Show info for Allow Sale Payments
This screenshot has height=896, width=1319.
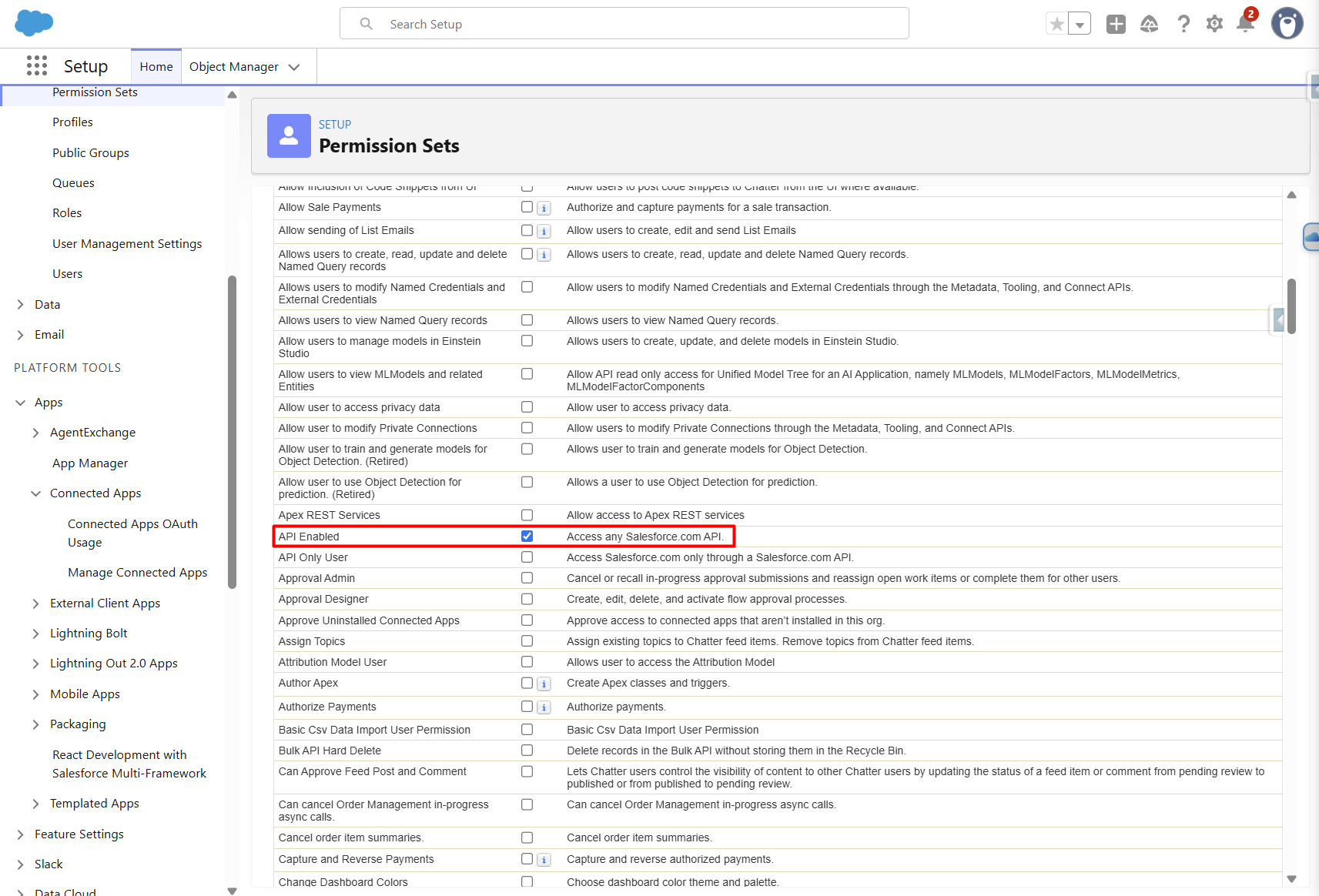544,208
